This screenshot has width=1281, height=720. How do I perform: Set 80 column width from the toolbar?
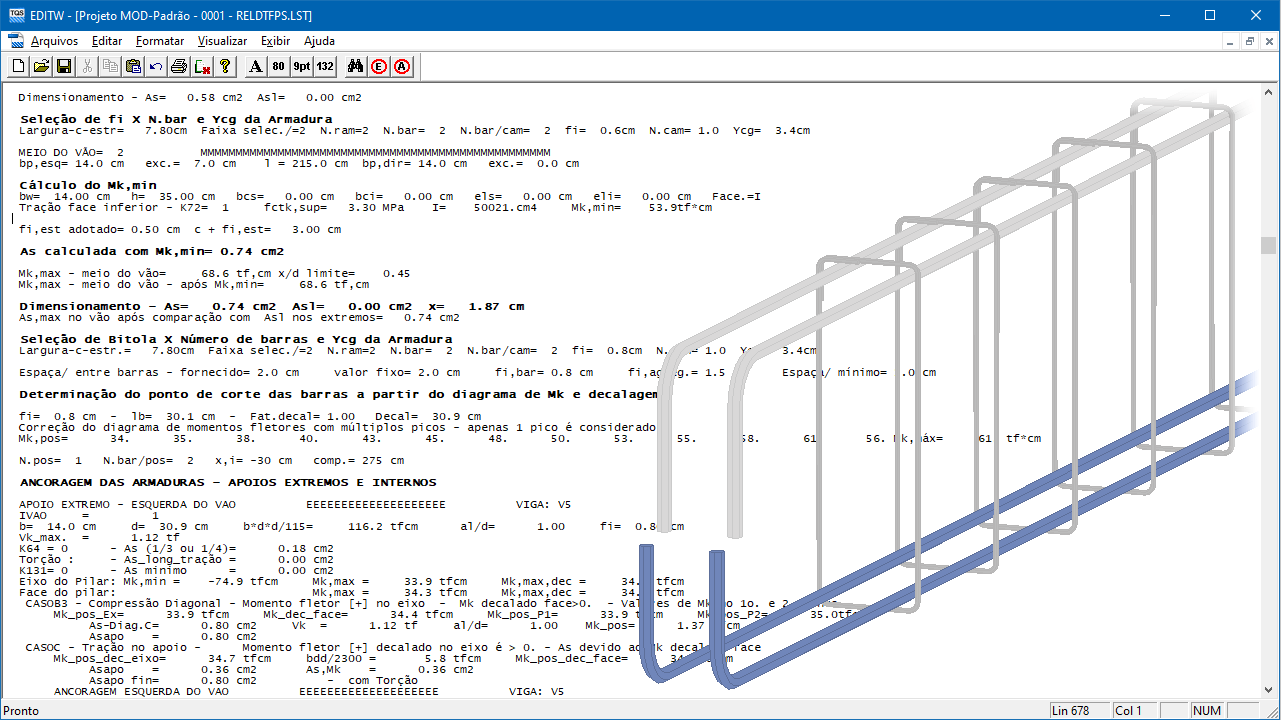click(x=279, y=67)
